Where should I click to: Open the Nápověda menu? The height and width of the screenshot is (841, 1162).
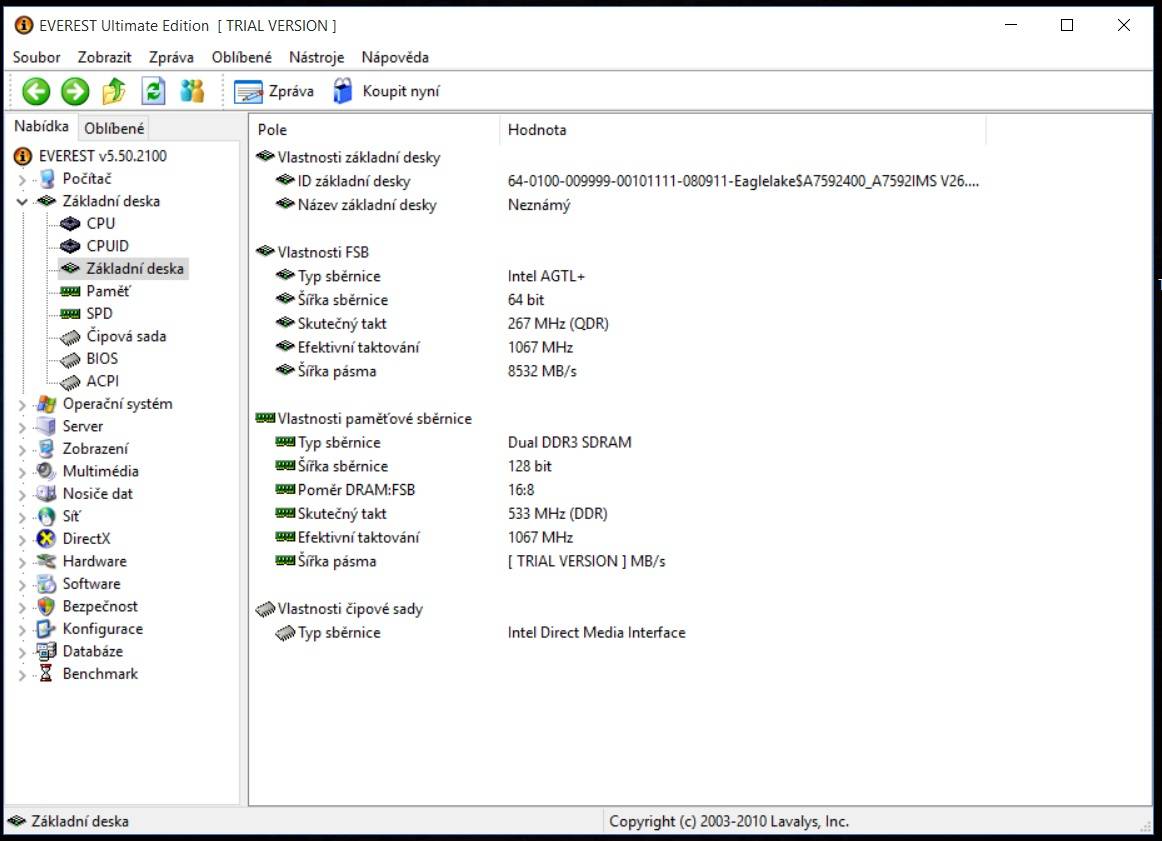tap(395, 57)
